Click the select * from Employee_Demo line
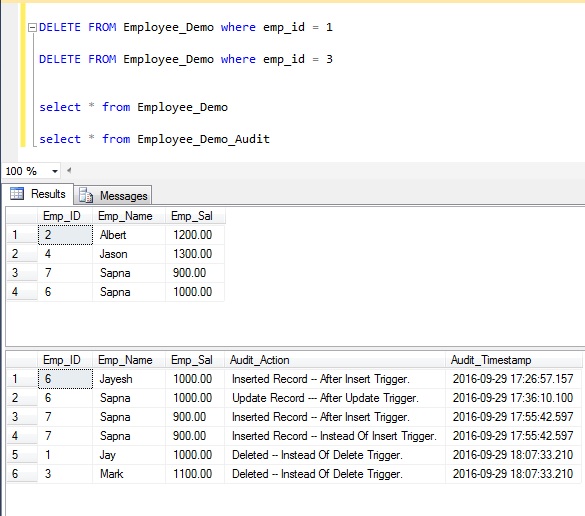Screen dimensions: 585x516 click(x=134, y=107)
